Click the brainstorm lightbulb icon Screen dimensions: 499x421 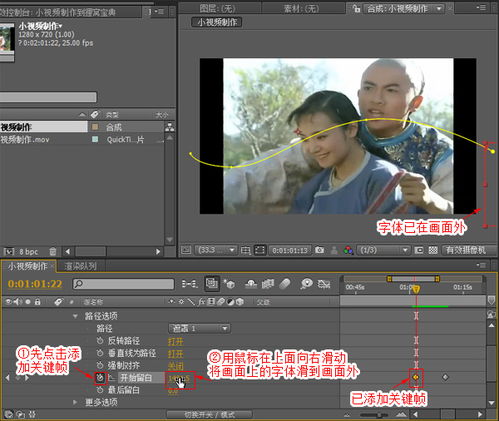(x=306, y=284)
